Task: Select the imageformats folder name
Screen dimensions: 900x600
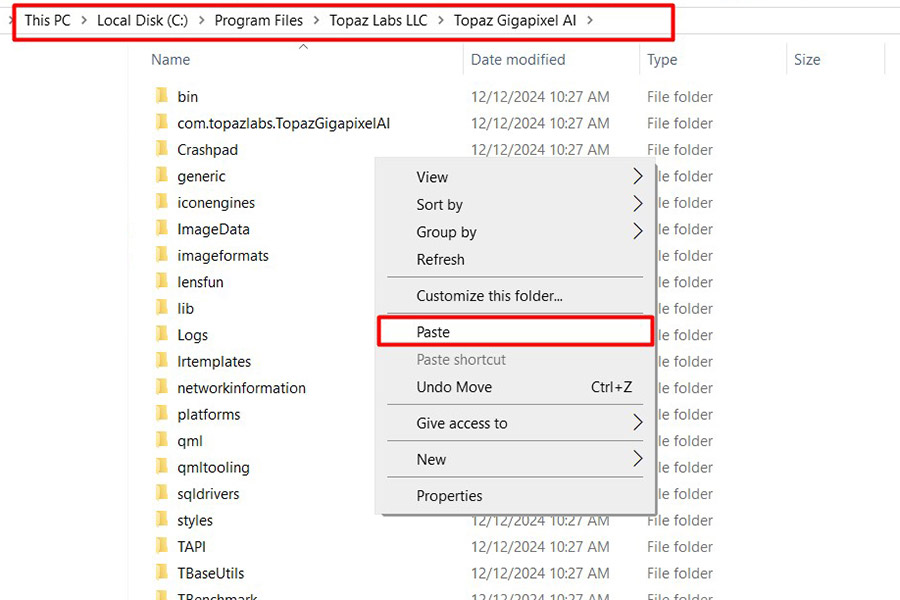Action: pos(223,256)
